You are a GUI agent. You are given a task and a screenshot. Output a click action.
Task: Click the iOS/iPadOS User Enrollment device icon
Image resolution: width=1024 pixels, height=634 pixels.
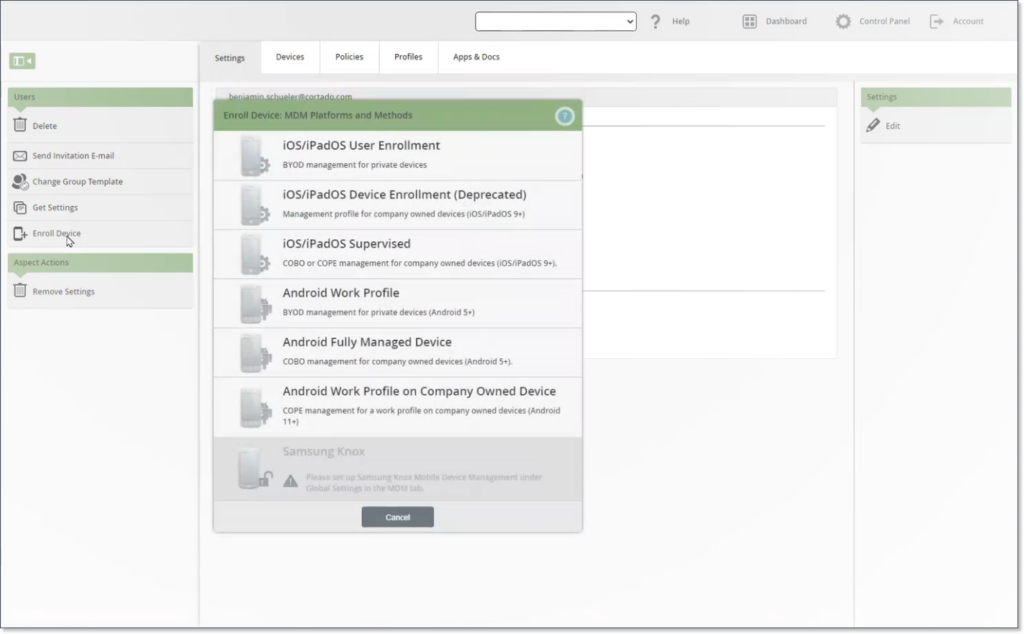254,155
